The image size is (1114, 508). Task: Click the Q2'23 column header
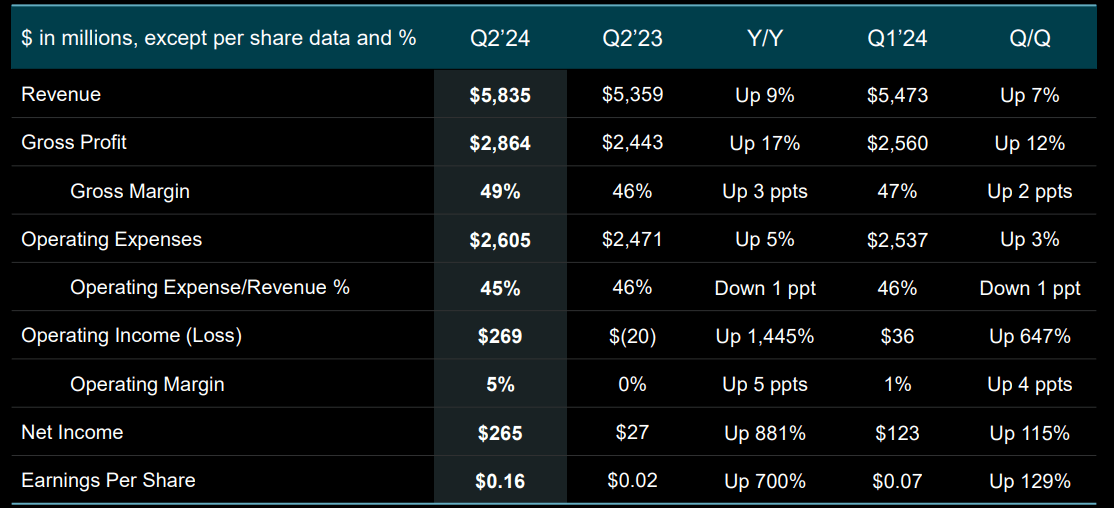[632, 39]
